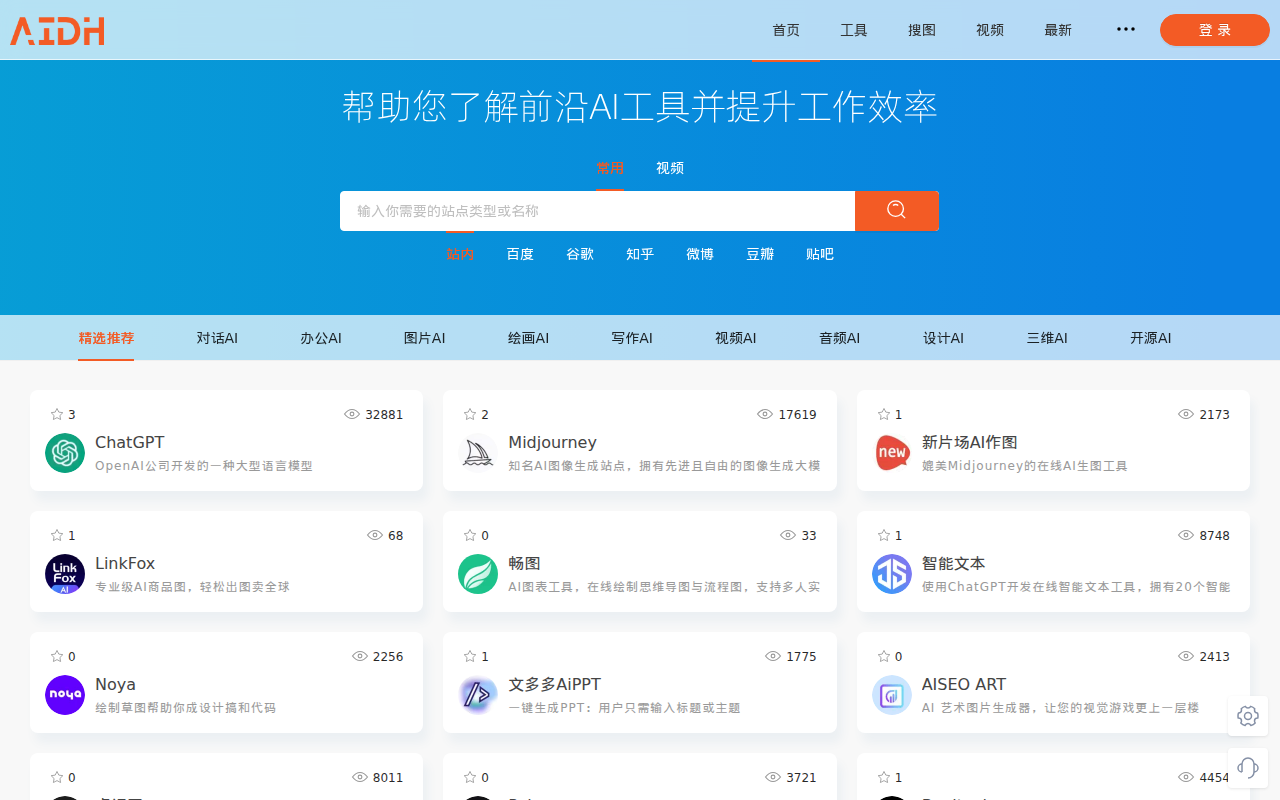
Task: Click the 新片场AI作图 red icon
Action: point(892,453)
